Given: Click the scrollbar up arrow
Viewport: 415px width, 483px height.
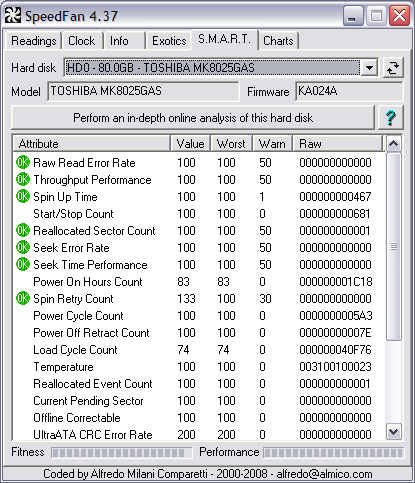Looking at the screenshot, I should (394, 144).
